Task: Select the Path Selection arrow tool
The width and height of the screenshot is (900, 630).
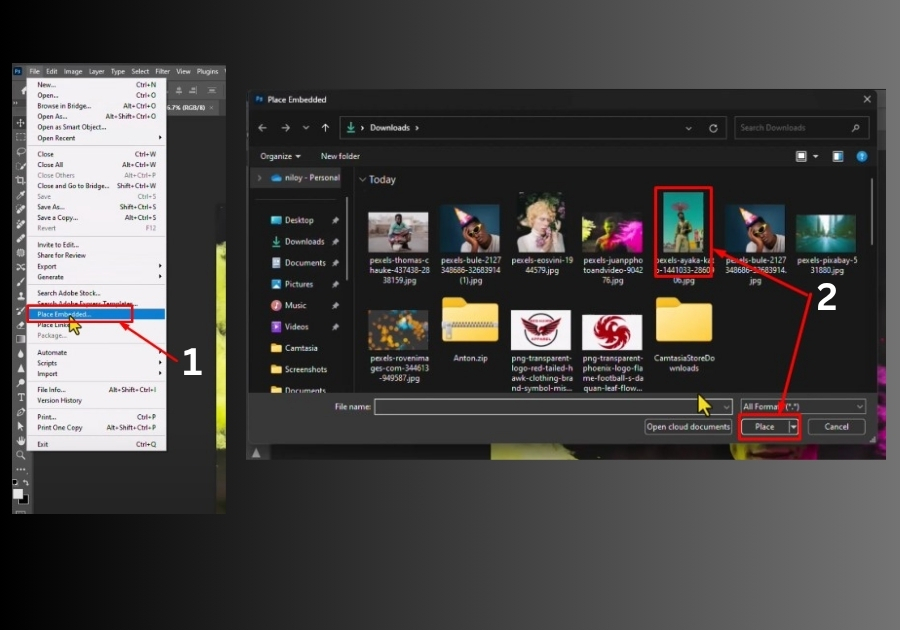Action: [21, 426]
